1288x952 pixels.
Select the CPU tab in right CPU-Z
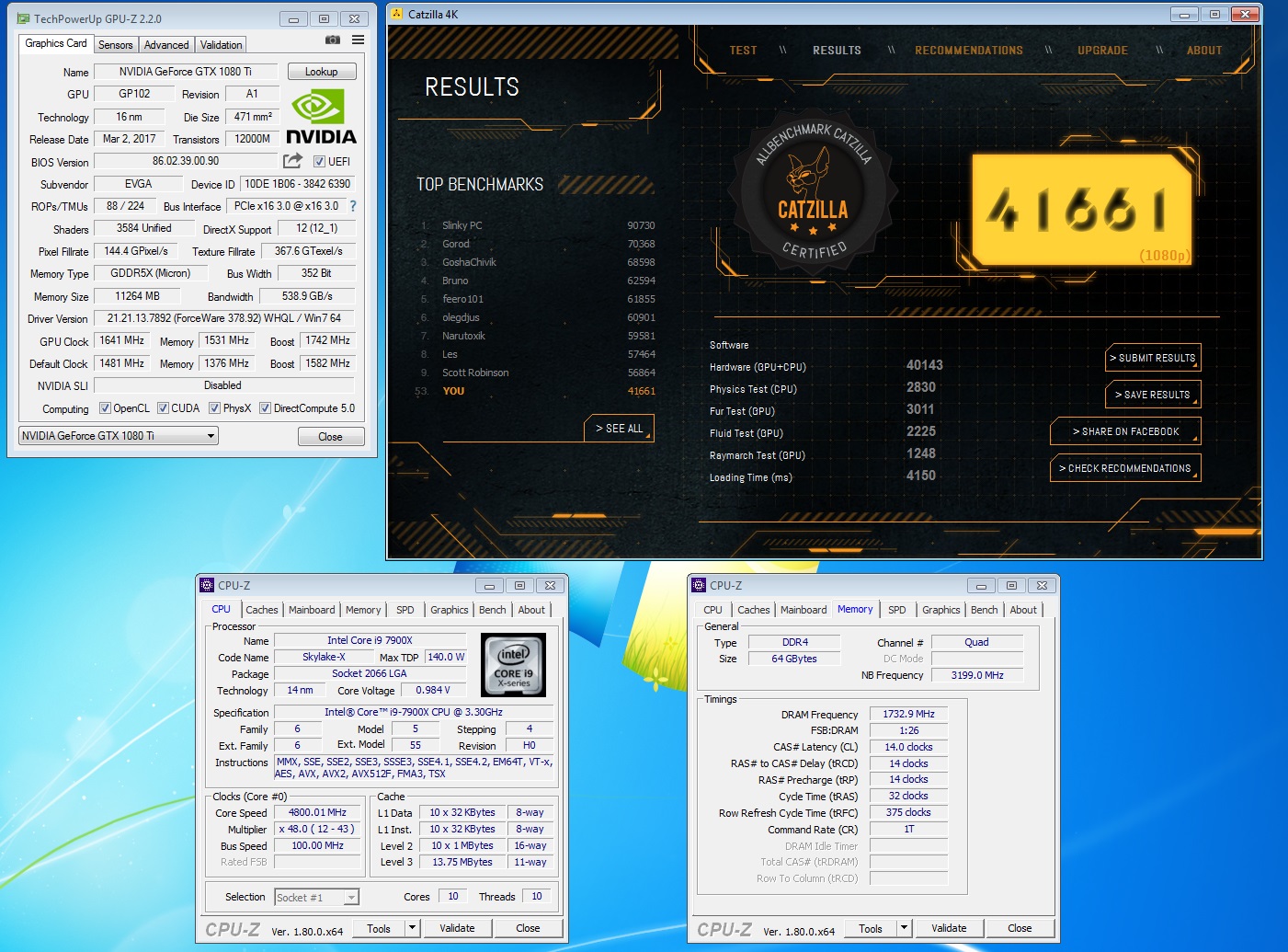coord(712,610)
